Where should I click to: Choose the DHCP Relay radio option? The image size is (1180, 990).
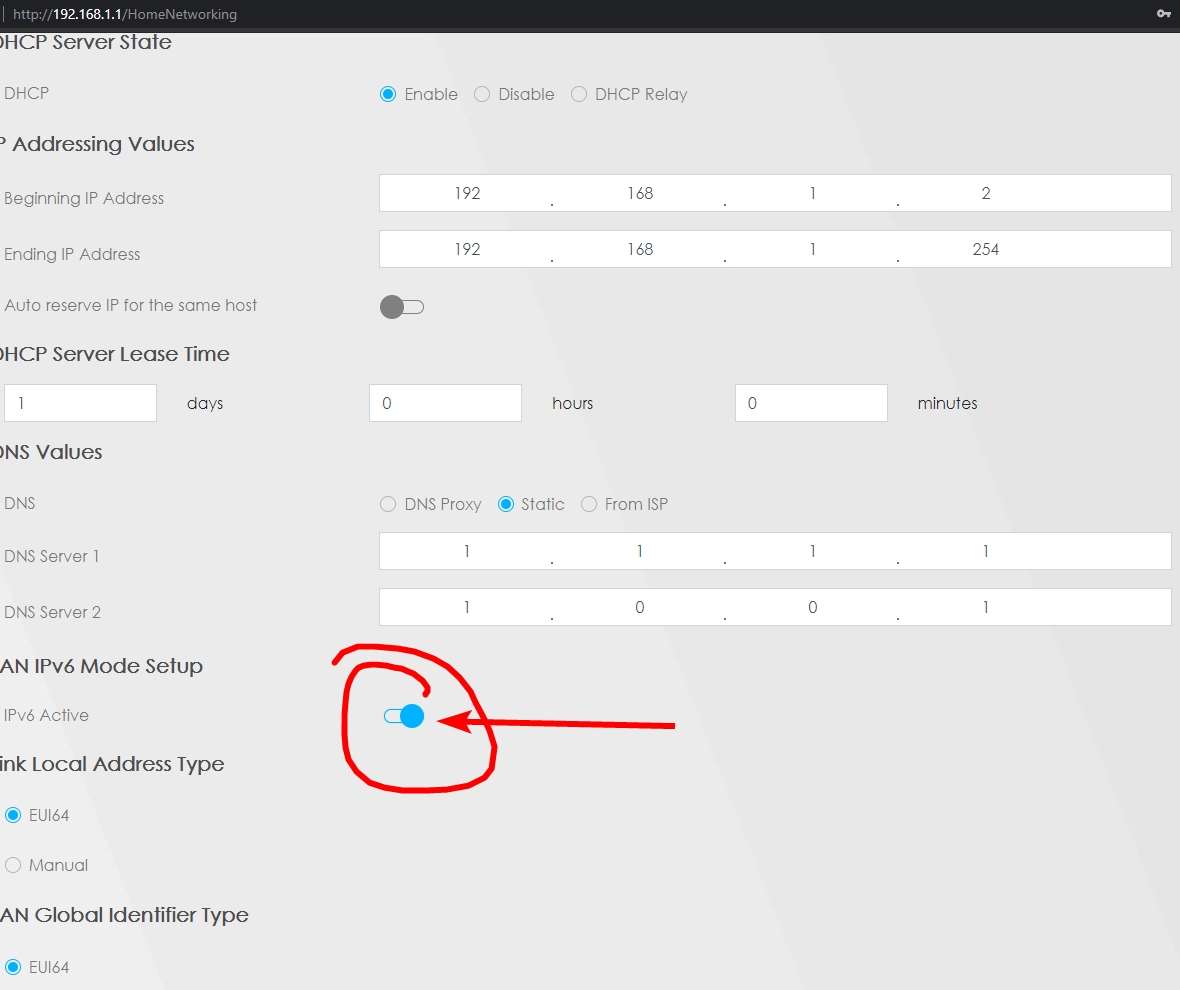(578, 94)
